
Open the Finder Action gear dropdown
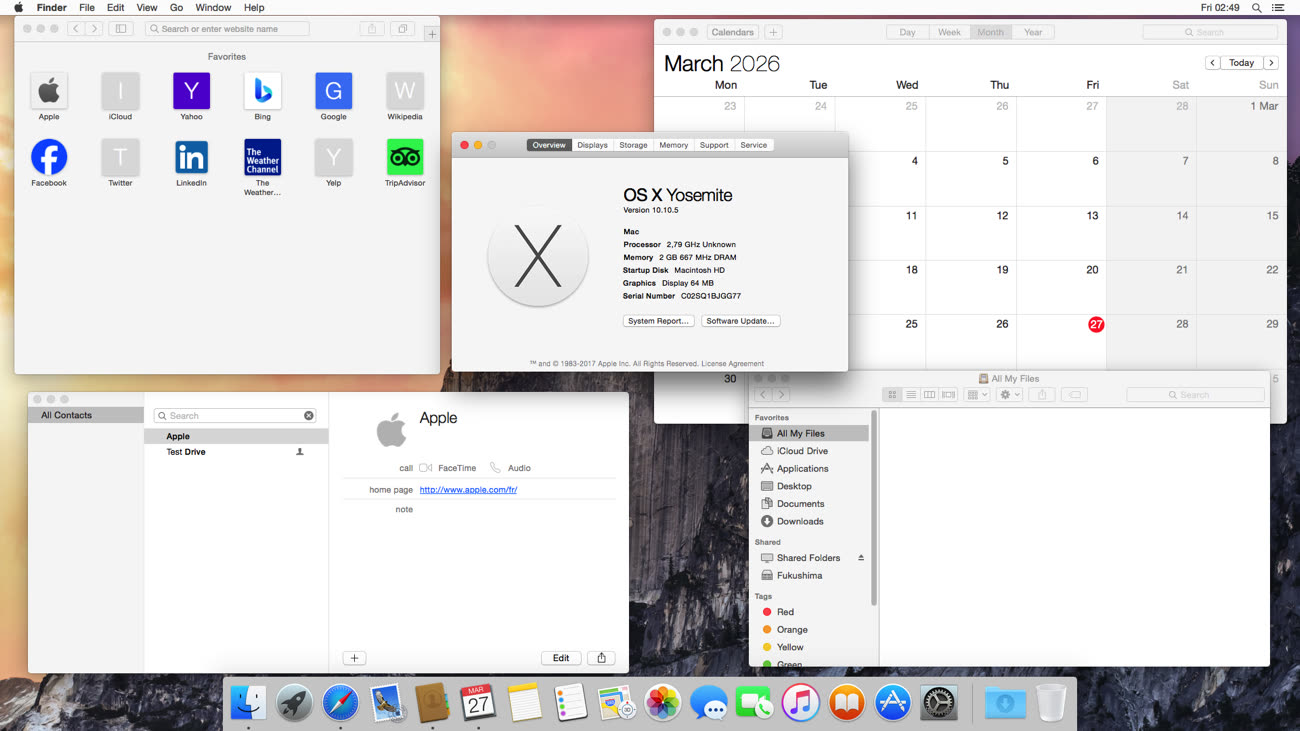click(1009, 395)
